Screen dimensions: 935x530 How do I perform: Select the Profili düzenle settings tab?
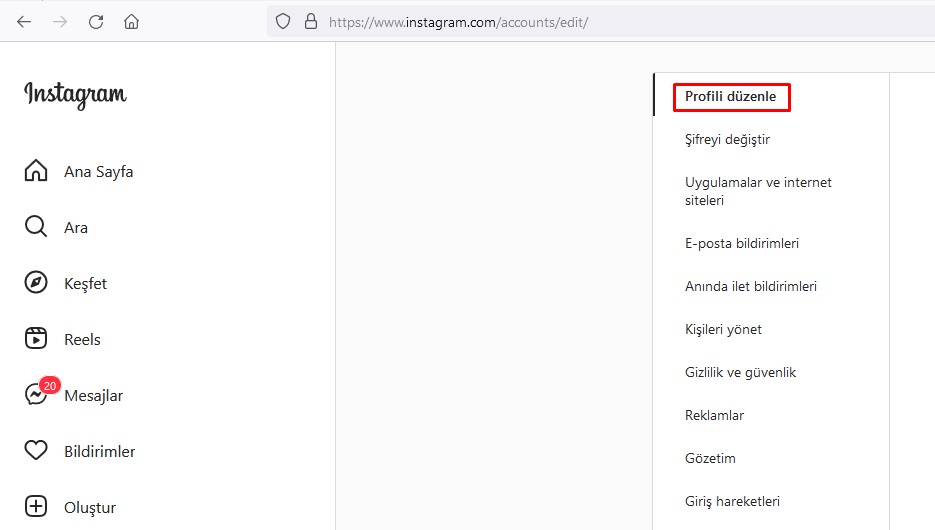[x=731, y=97]
